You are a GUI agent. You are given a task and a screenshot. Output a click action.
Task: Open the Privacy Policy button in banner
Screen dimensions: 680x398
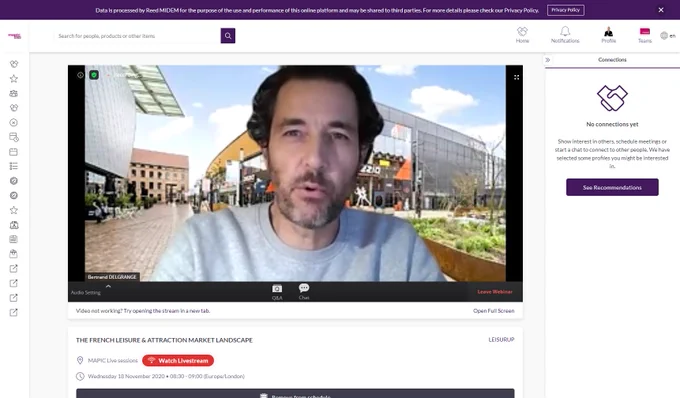566,10
